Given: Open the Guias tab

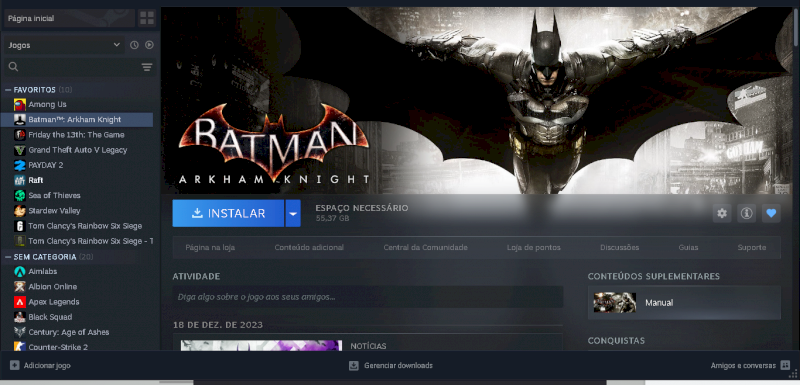Looking at the screenshot, I should coord(688,247).
